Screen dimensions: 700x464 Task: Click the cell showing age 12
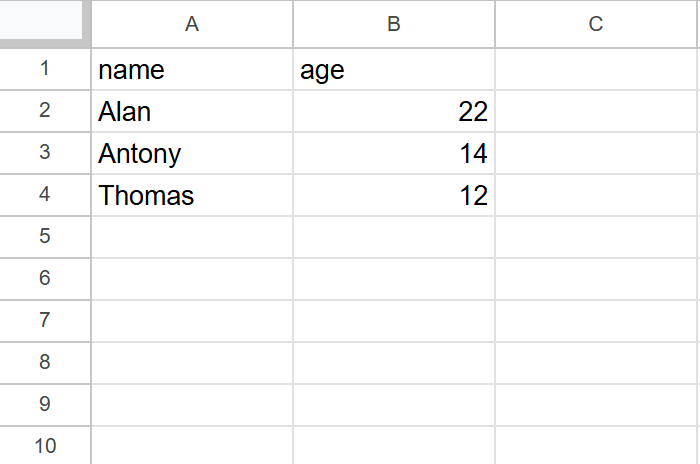[x=394, y=196]
